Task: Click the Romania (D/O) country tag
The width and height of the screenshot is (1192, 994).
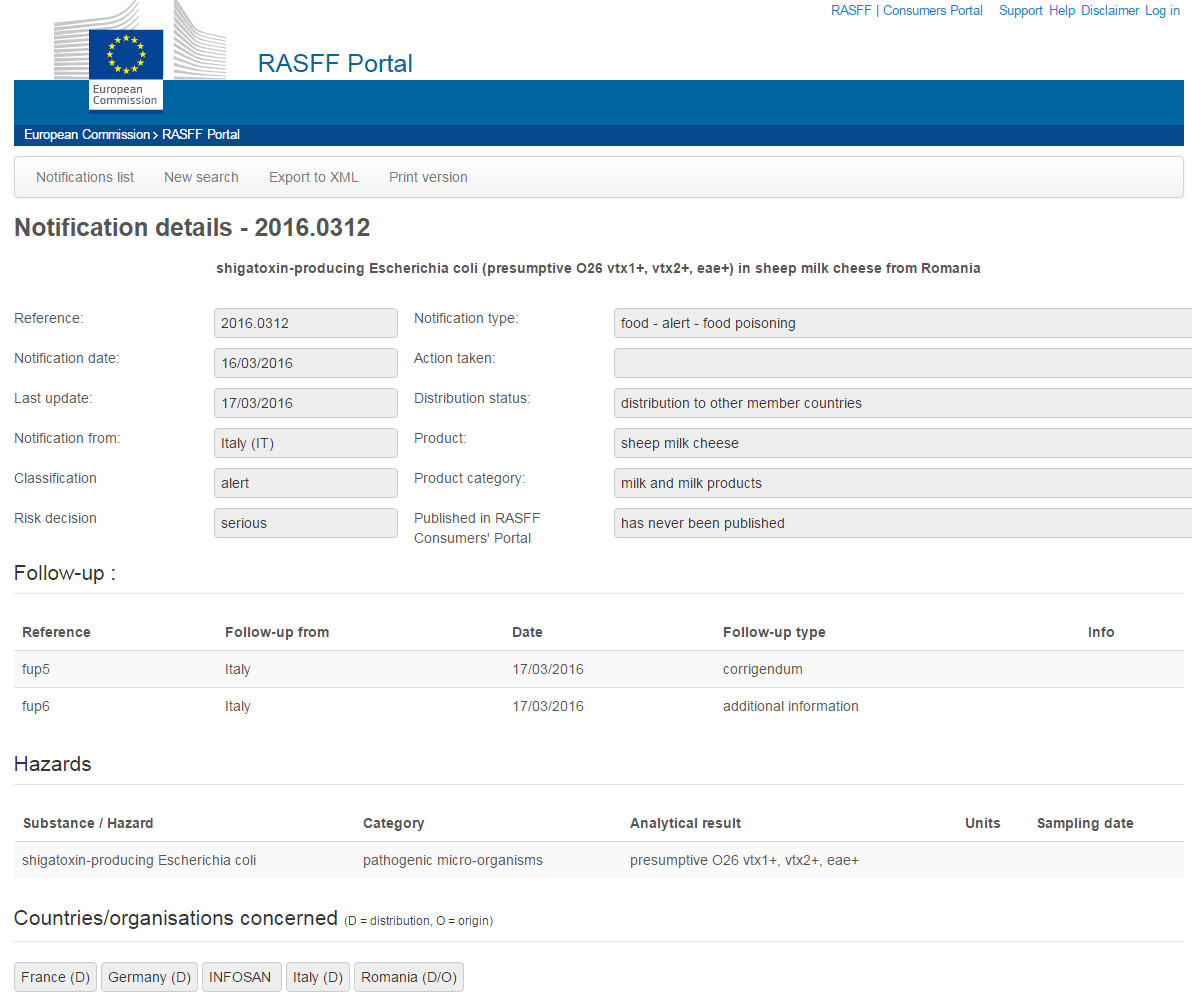Action: (409, 977)
